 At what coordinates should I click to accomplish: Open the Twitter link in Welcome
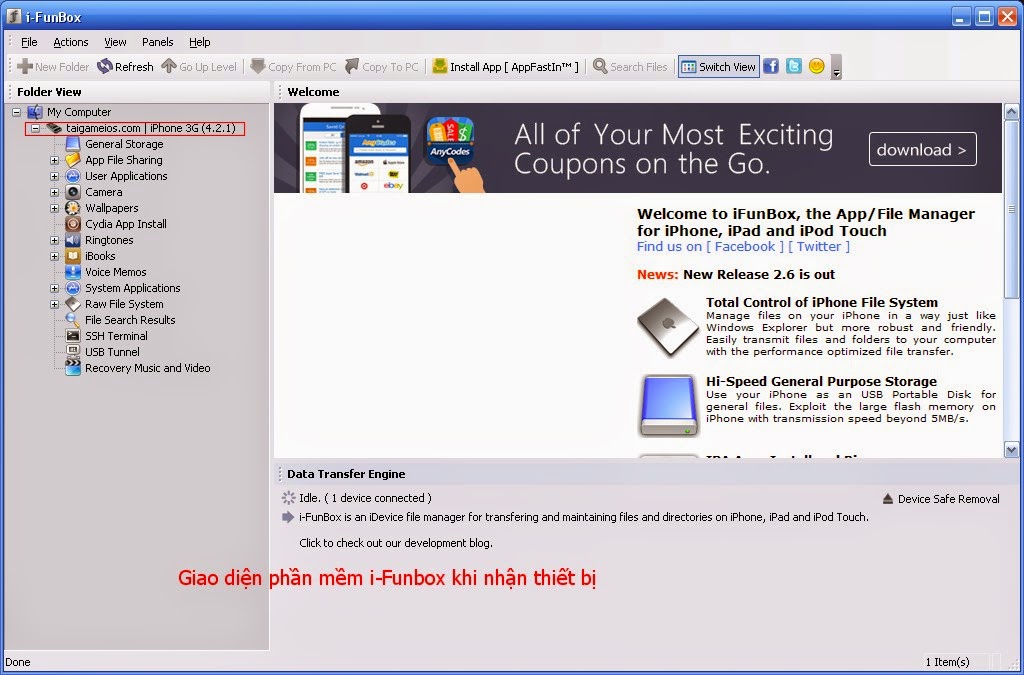pyautogui.click(x=819, y=247)
